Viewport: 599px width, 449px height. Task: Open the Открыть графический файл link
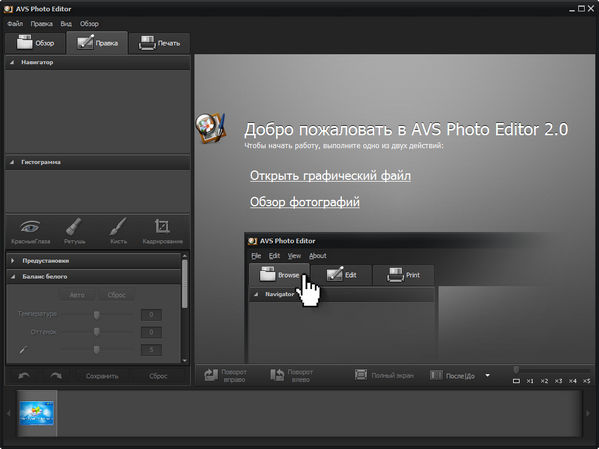(330, 176)
